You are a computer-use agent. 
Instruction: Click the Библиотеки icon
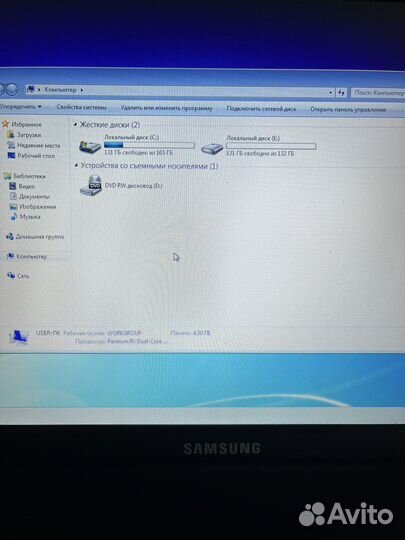(7, 176)
